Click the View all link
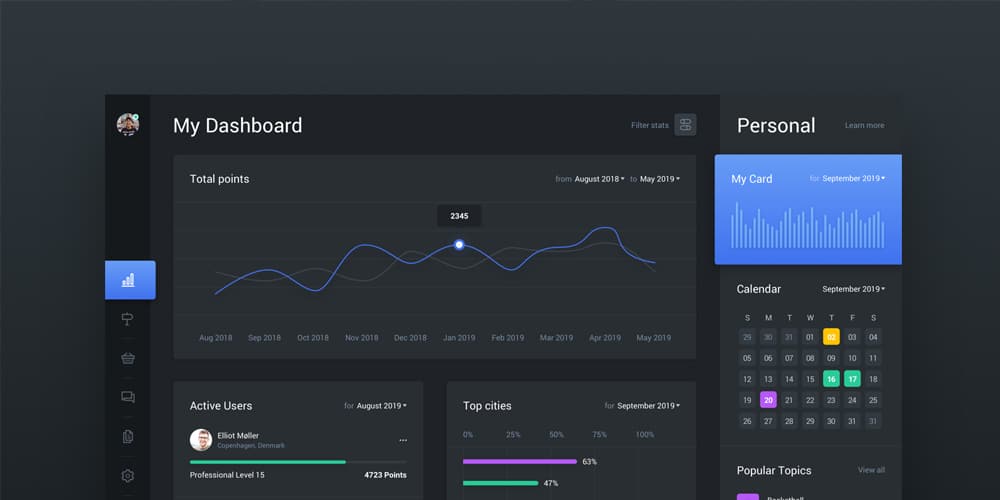The image size is (1000, 500). coord(871,470)
